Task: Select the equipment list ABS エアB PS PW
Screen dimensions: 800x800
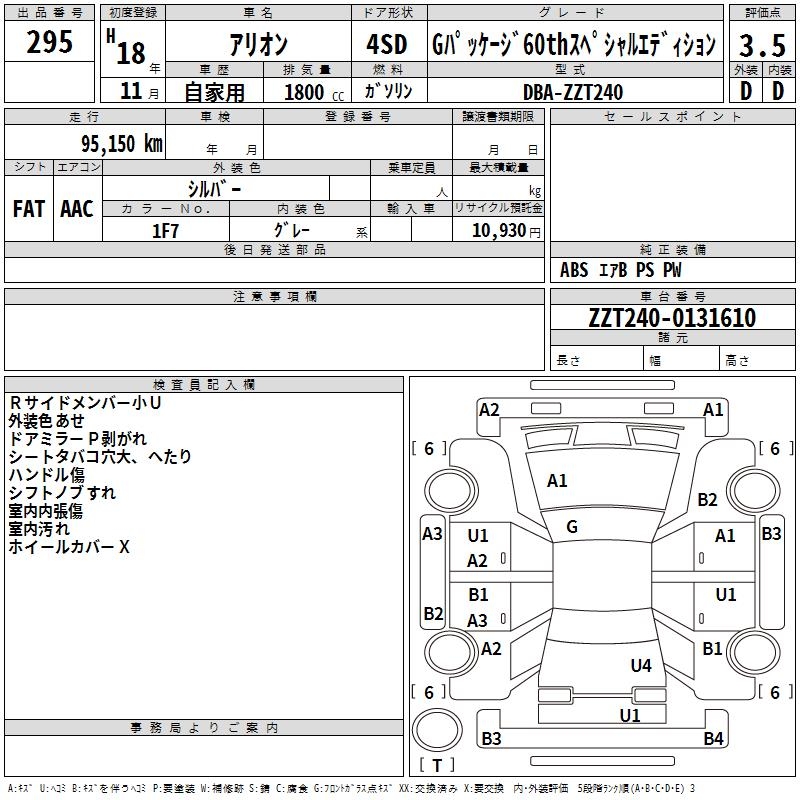Action: 620,270
